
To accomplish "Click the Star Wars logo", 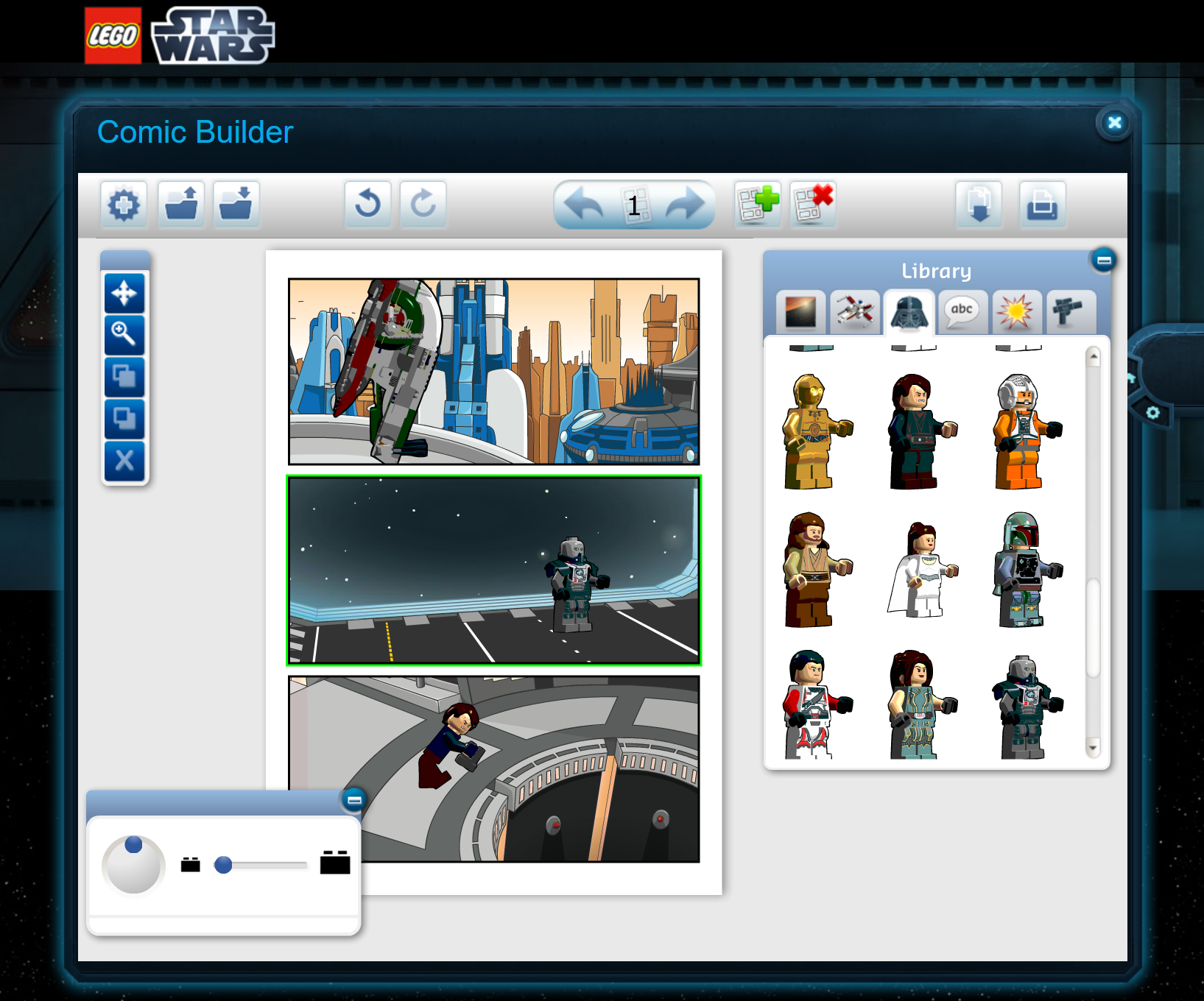I will pos(213,35).
